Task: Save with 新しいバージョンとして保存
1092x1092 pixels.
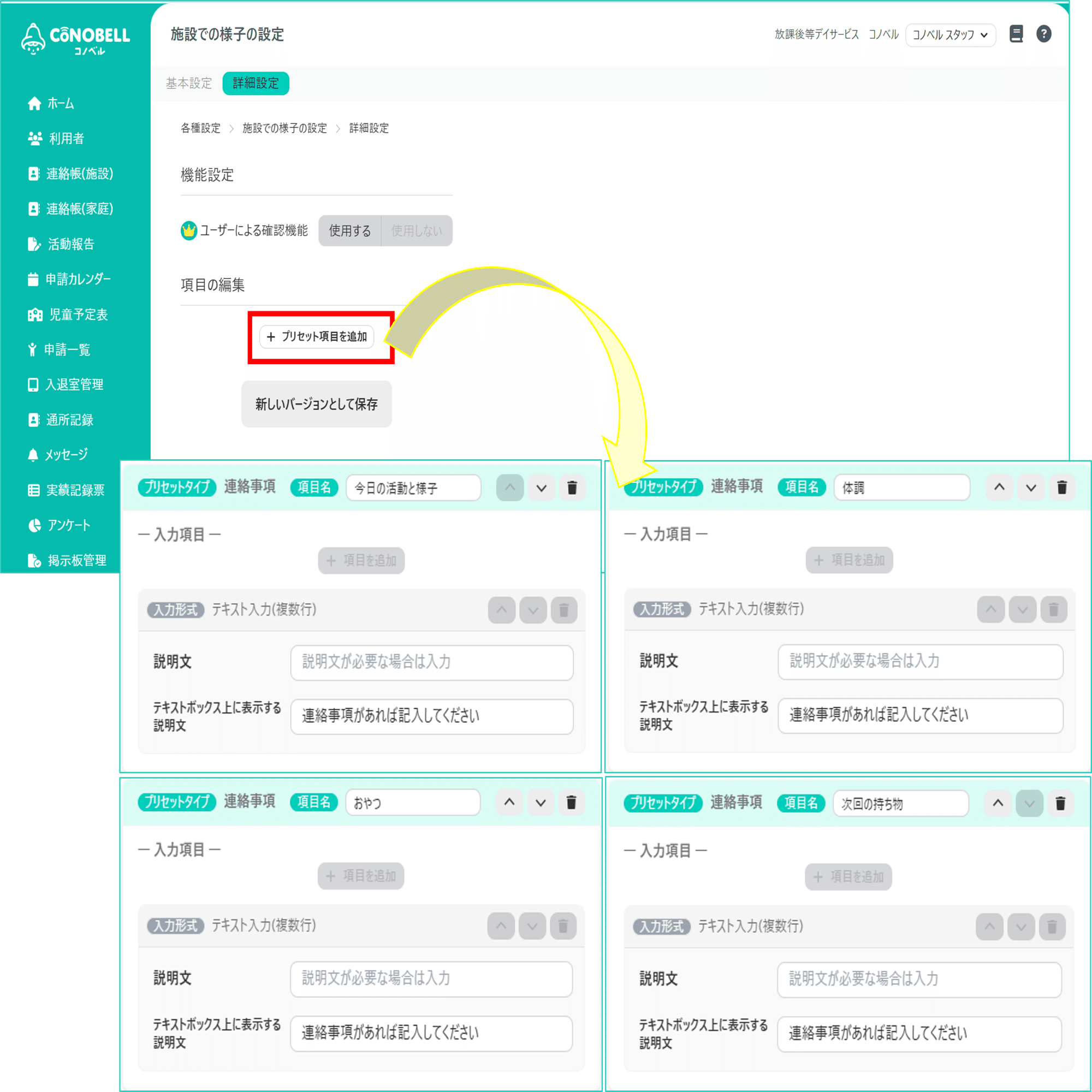Action: 316,404
